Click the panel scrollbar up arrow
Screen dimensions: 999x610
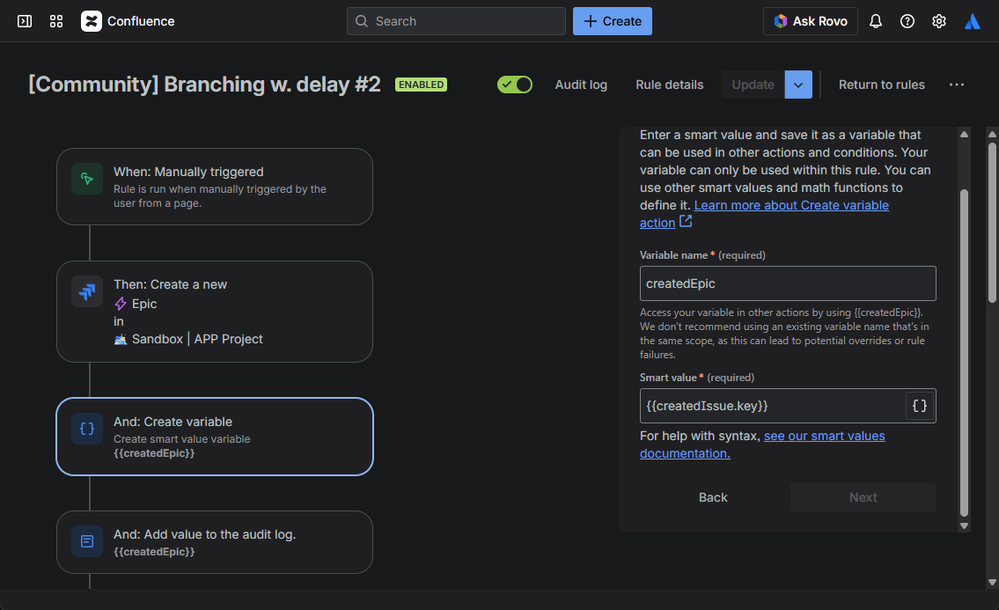point(964,134)
